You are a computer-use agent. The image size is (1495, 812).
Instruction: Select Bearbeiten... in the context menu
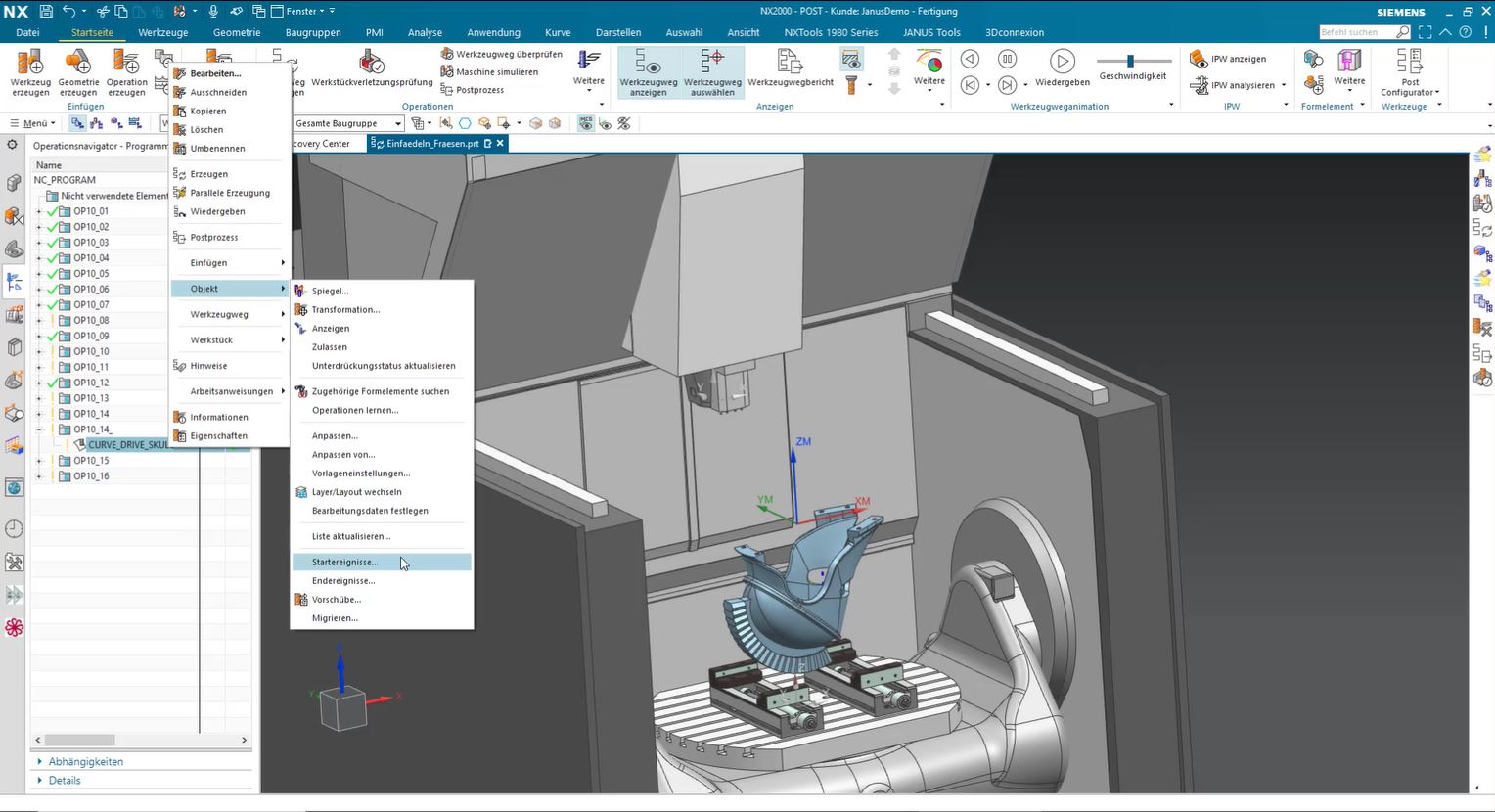click(231, 73)
